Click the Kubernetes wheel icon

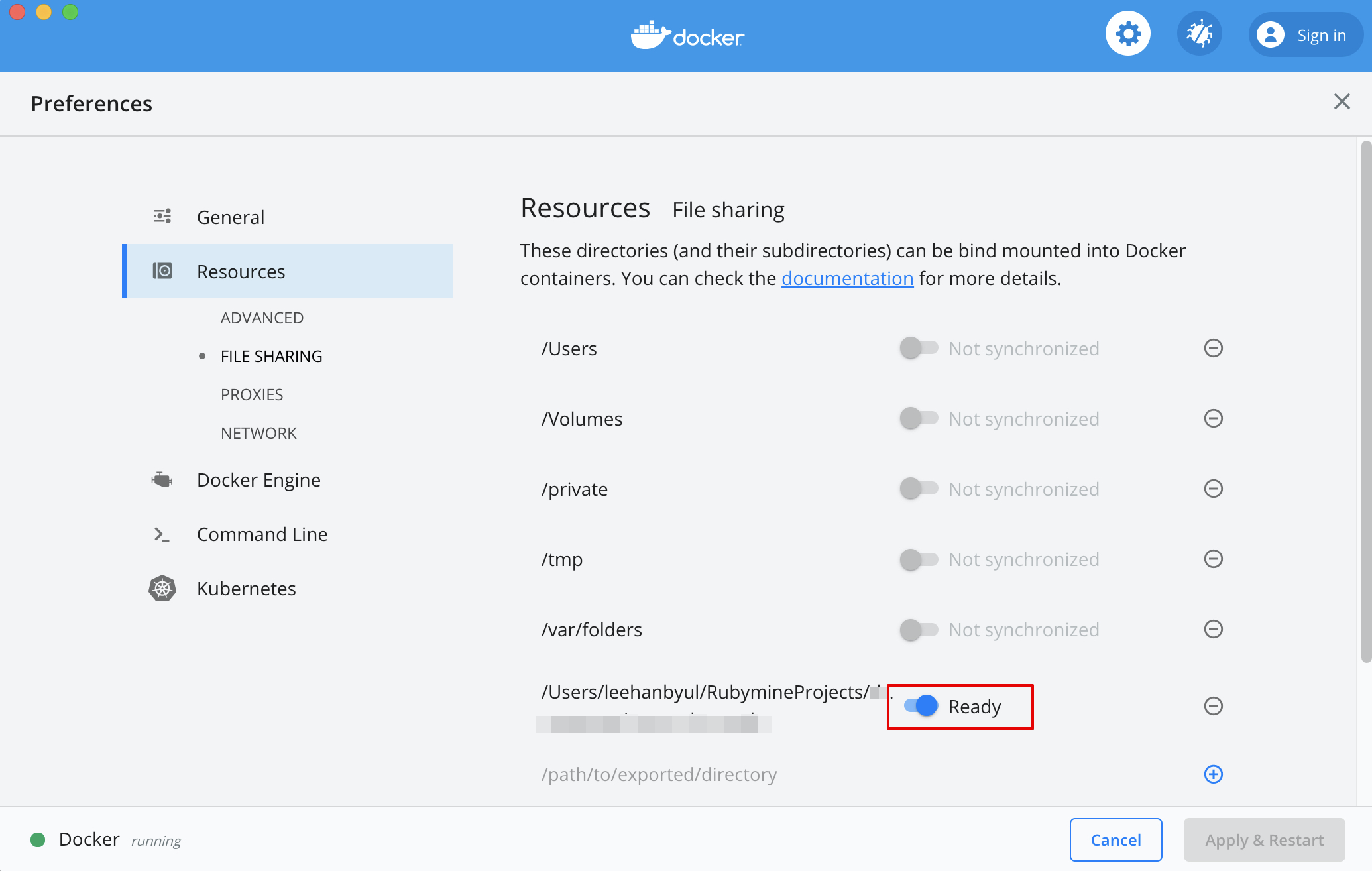coord(162,588)
